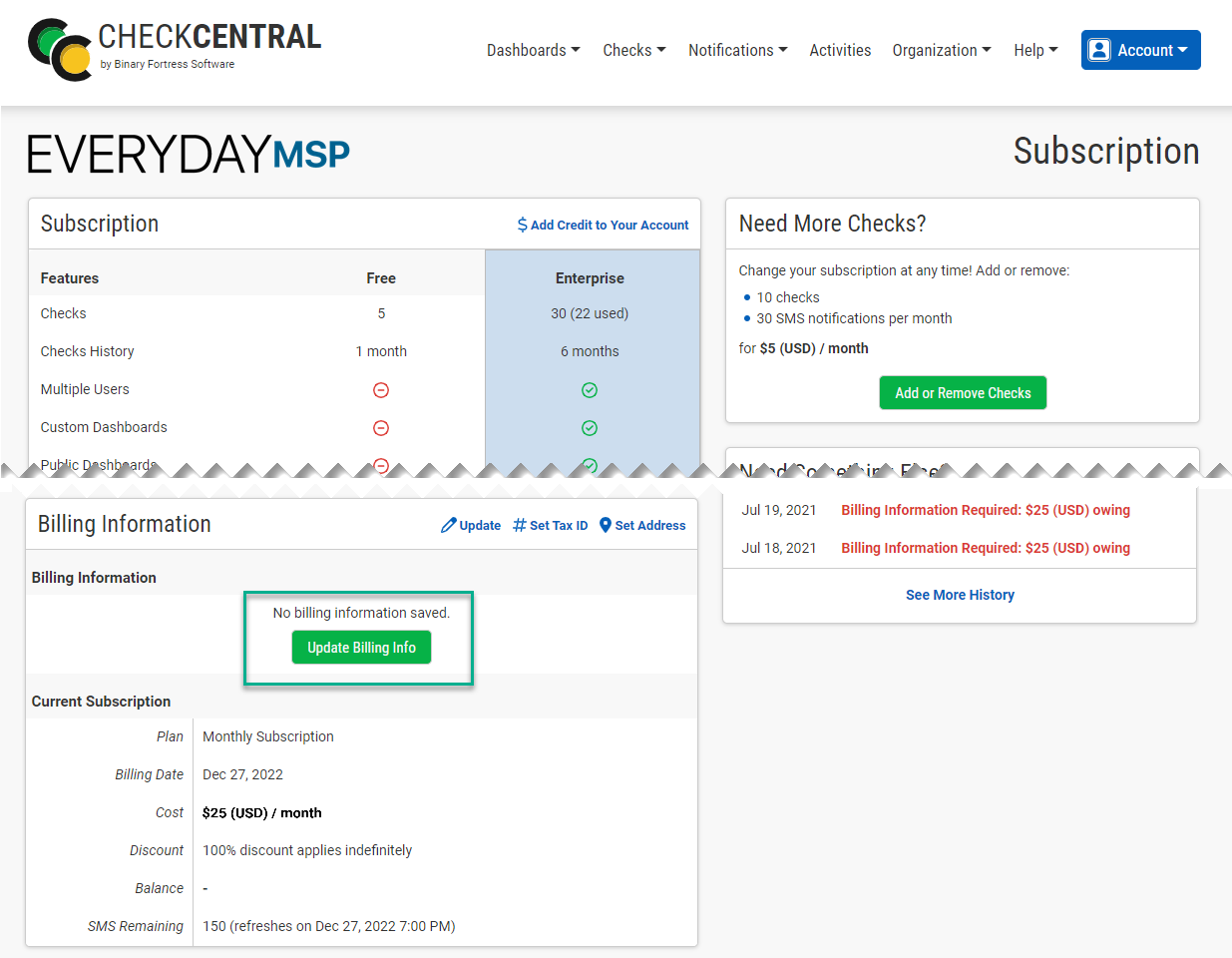The image size is (1232, 958).
Task: Click the "30 (22 used)" Enterprise checks value
Action: 590,313
